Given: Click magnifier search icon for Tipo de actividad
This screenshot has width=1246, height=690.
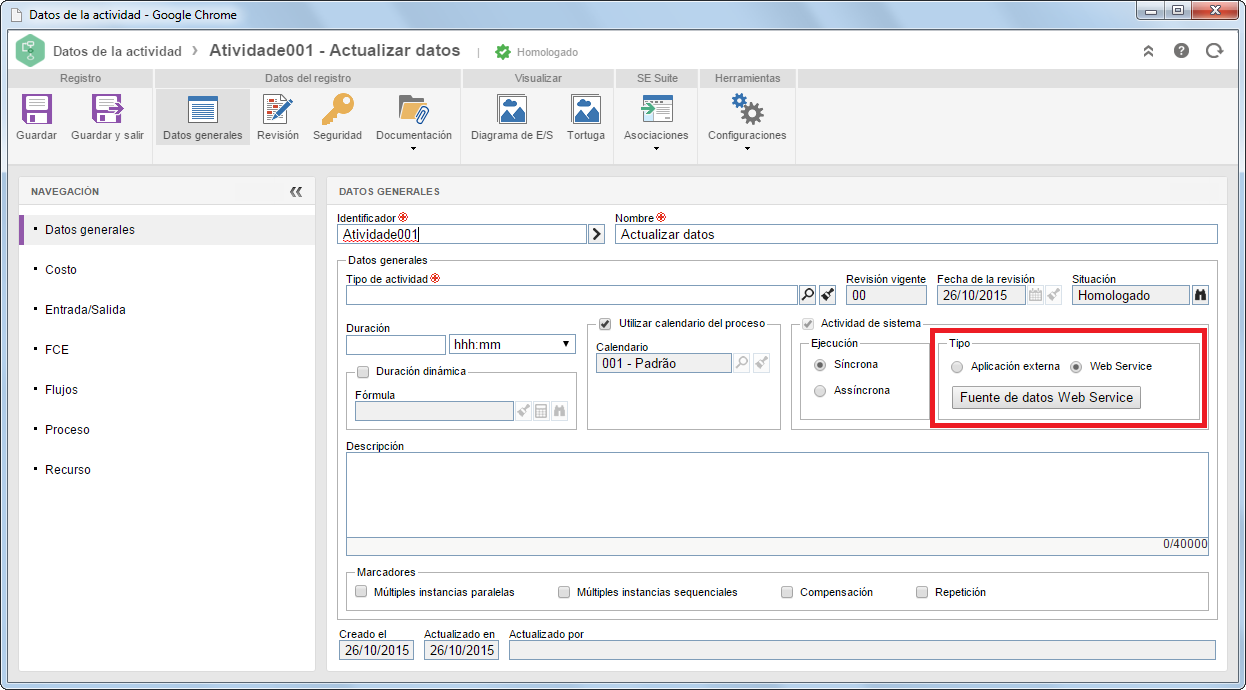Looking at the screenshot, I should point(808,295).
